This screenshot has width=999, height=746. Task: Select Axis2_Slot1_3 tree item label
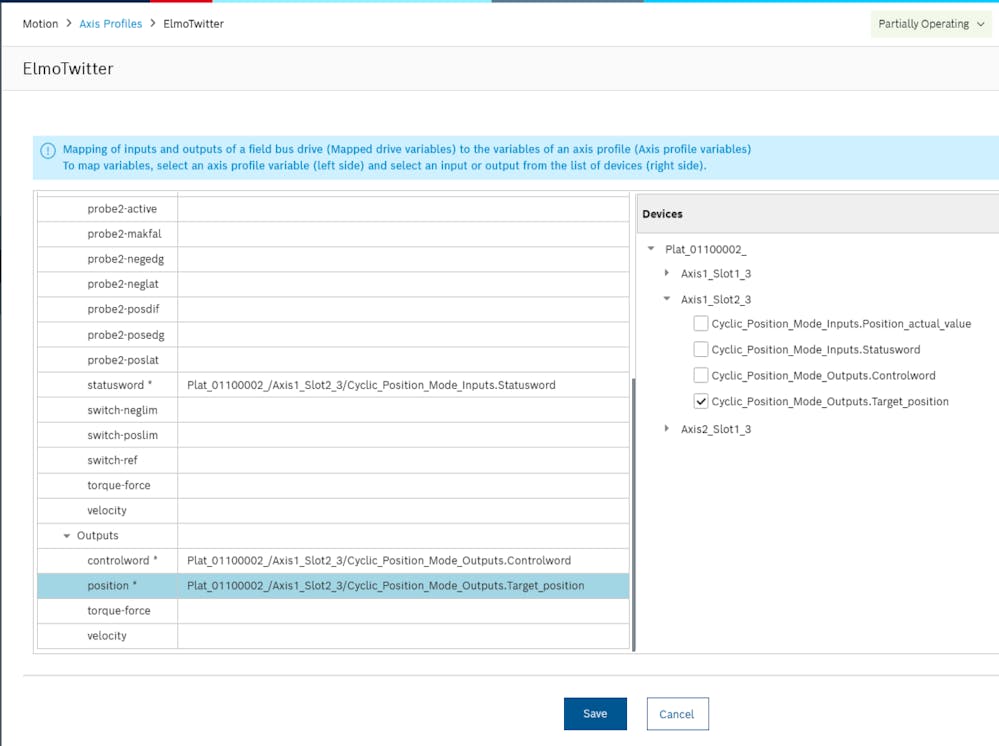point(715,429)
